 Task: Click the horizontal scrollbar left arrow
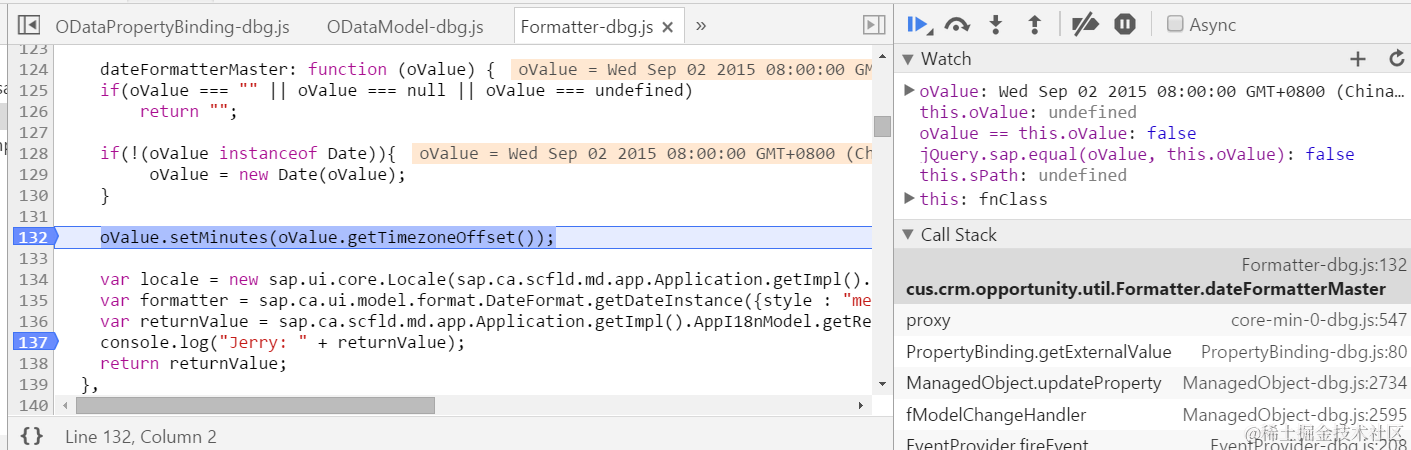pyautogui.click(x=66, y=405)
